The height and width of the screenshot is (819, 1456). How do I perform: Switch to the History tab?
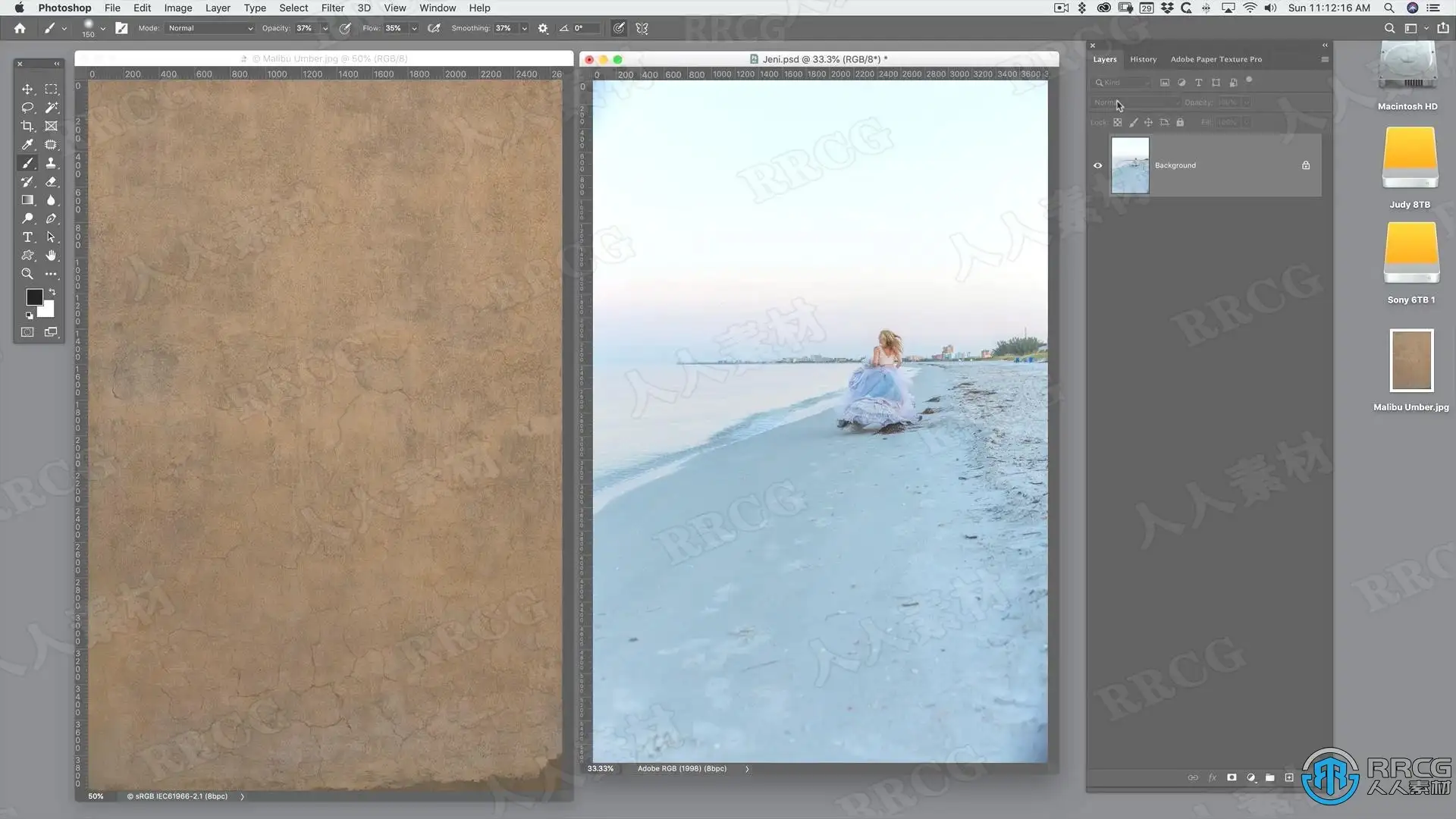point(1143,59)
